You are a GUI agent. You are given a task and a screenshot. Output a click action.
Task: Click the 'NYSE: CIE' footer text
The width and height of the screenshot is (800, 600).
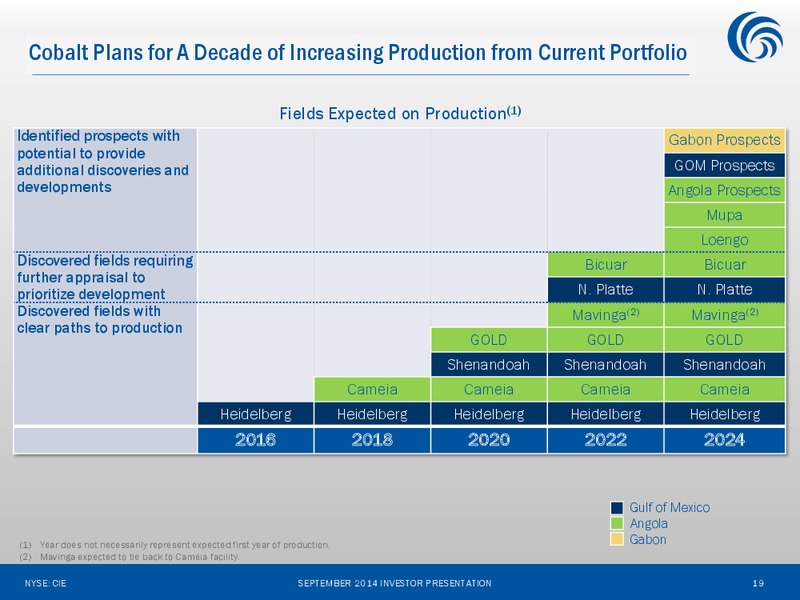pyautogui.click(x=45, y=583)
